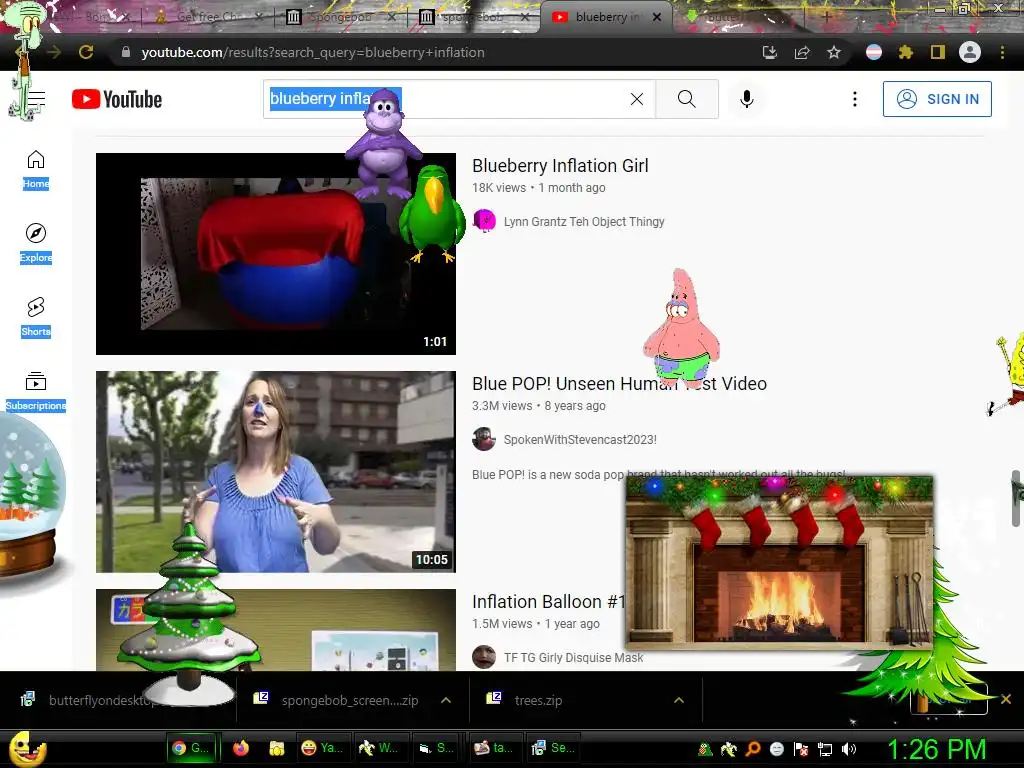The height and width of the screenshot is (768, 1024).
Task: Click the Blue POP! Unseen Human video title
Action: pos(619,384)
